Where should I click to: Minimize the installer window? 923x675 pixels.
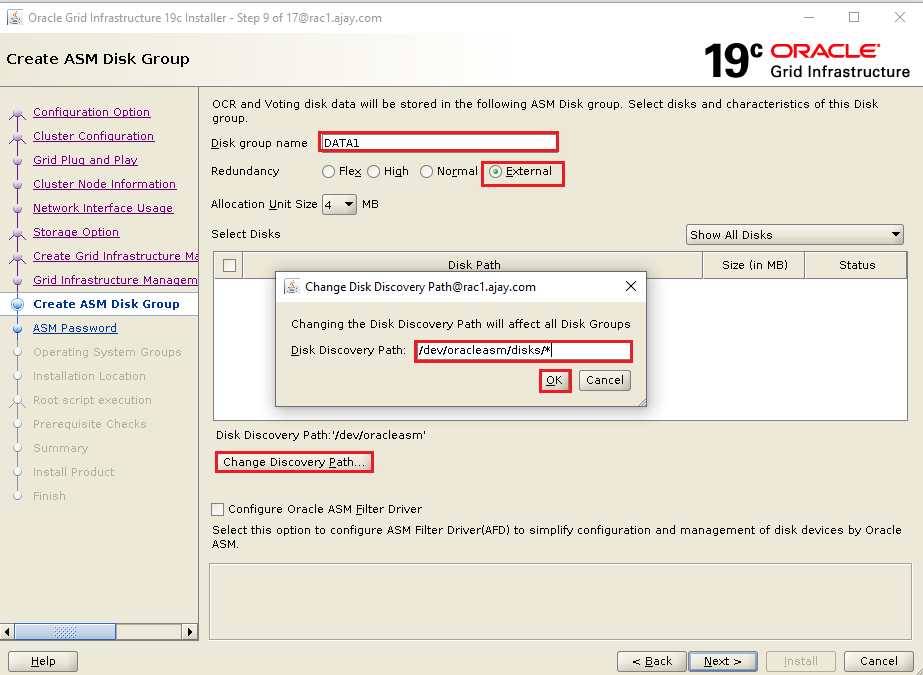[x=809, y=18]
